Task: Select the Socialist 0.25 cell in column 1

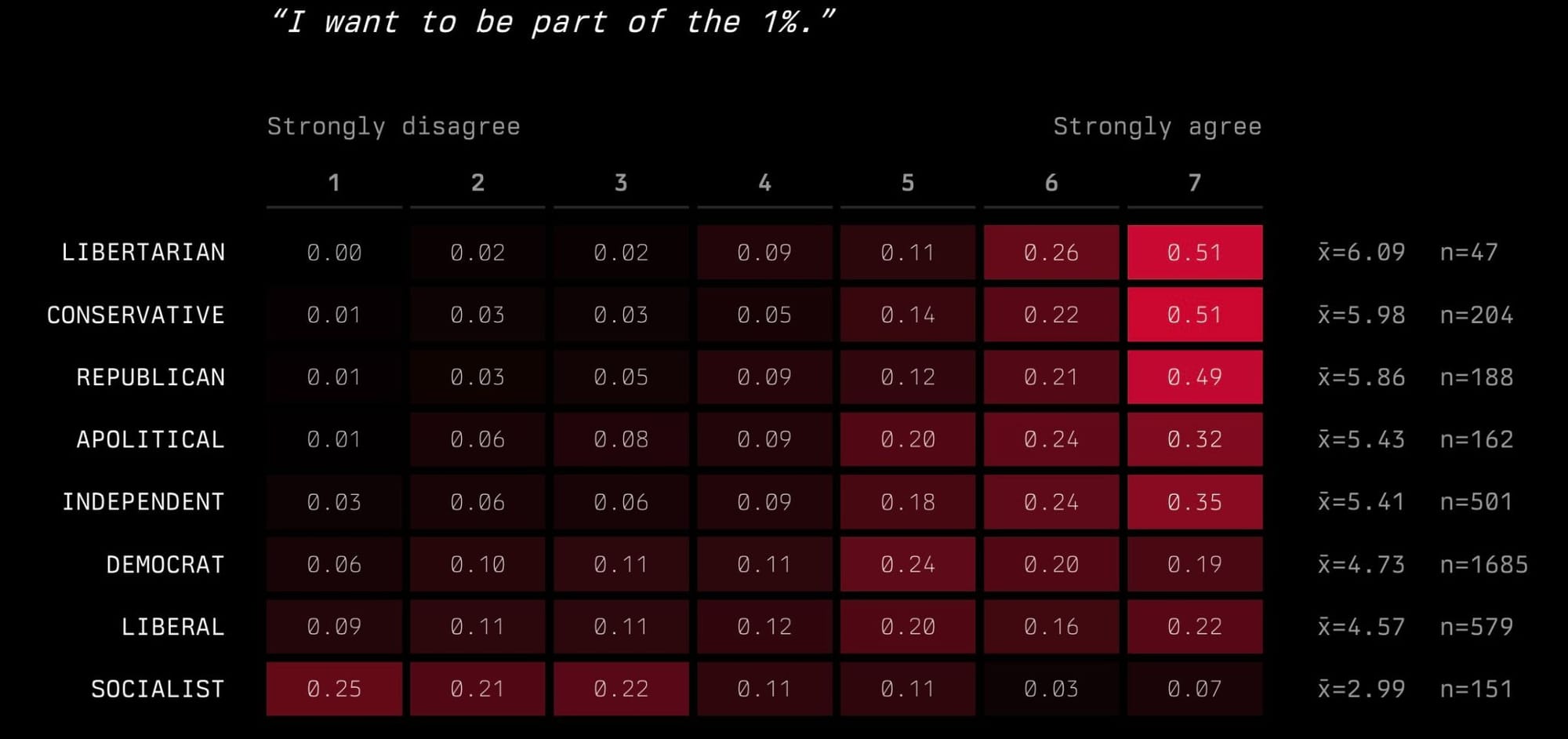Action: tap(334, 689)
